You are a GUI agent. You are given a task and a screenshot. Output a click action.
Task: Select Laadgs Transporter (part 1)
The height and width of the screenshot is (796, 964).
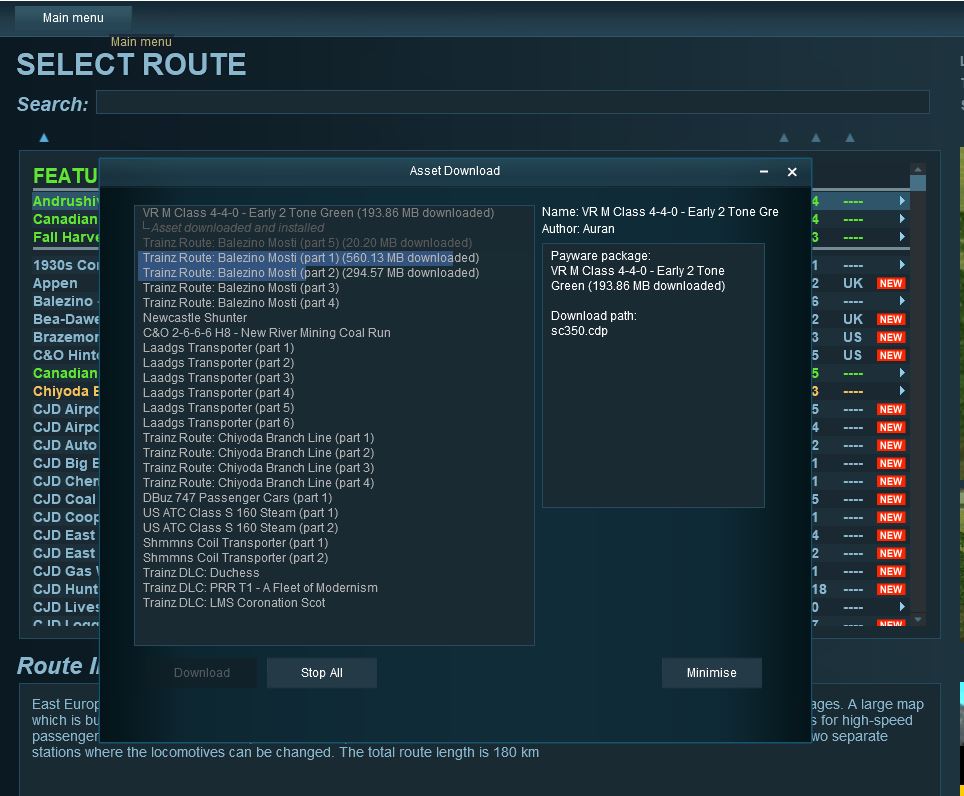218,347
